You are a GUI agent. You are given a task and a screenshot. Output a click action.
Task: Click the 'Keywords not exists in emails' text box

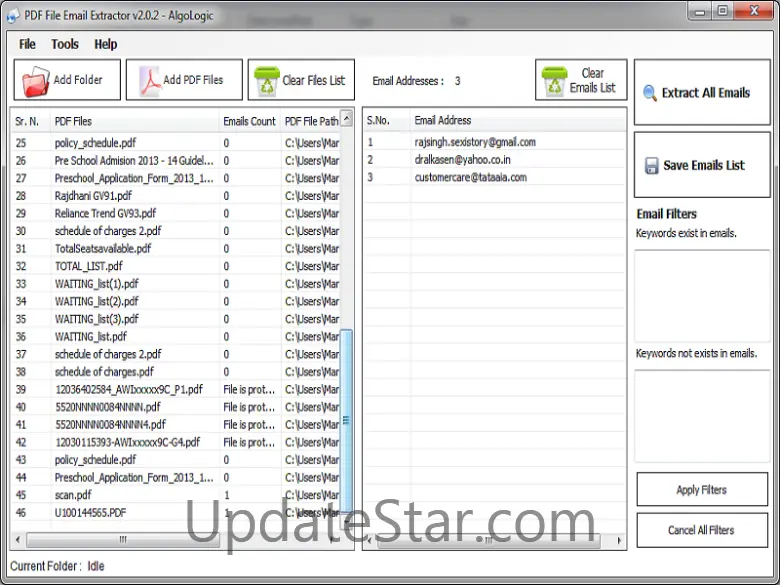(702, 416)
